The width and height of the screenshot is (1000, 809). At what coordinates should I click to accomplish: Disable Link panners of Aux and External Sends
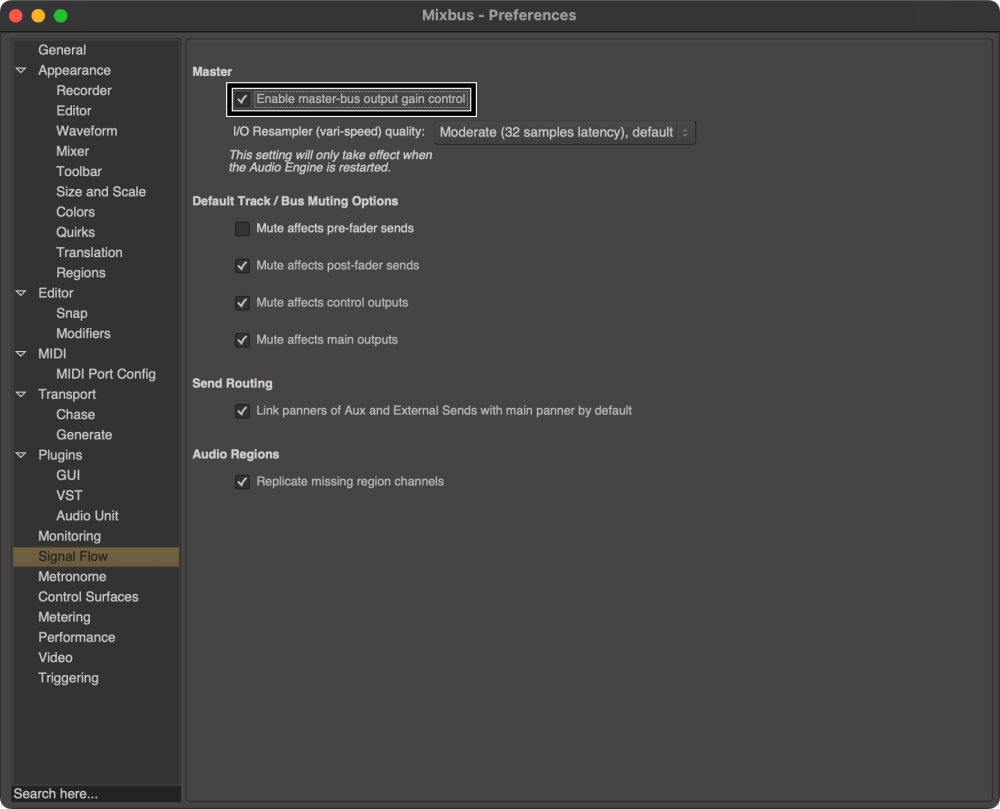click(x=242, y=410)
